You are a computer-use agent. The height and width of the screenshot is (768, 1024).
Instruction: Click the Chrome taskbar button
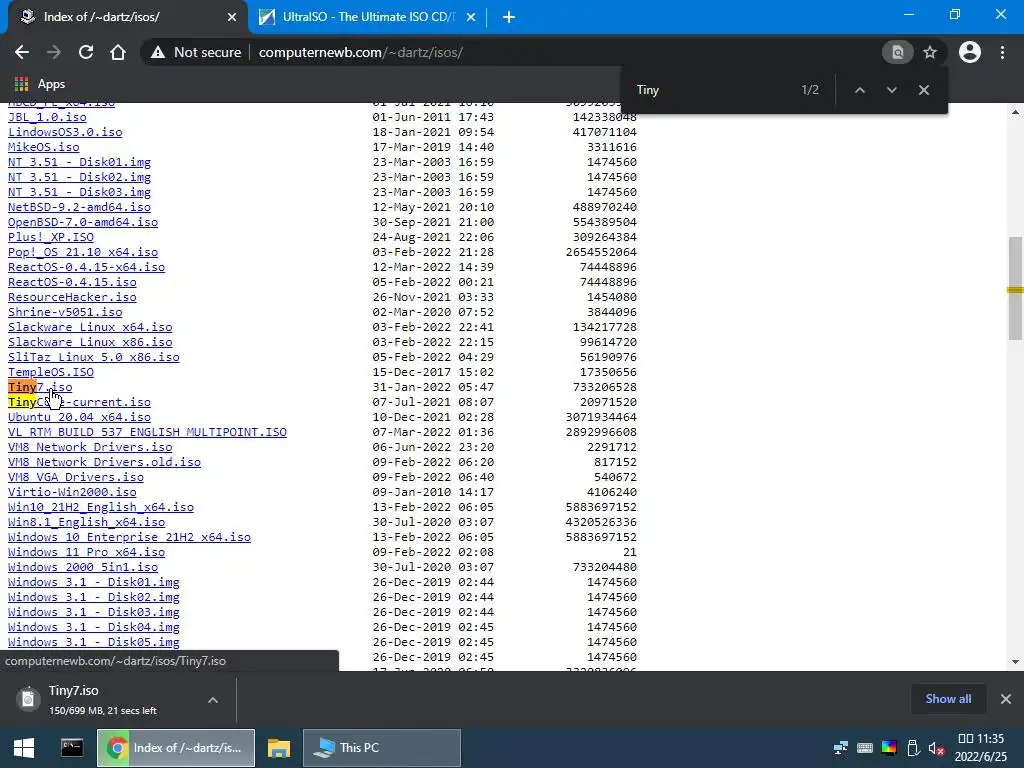(176, 748)
